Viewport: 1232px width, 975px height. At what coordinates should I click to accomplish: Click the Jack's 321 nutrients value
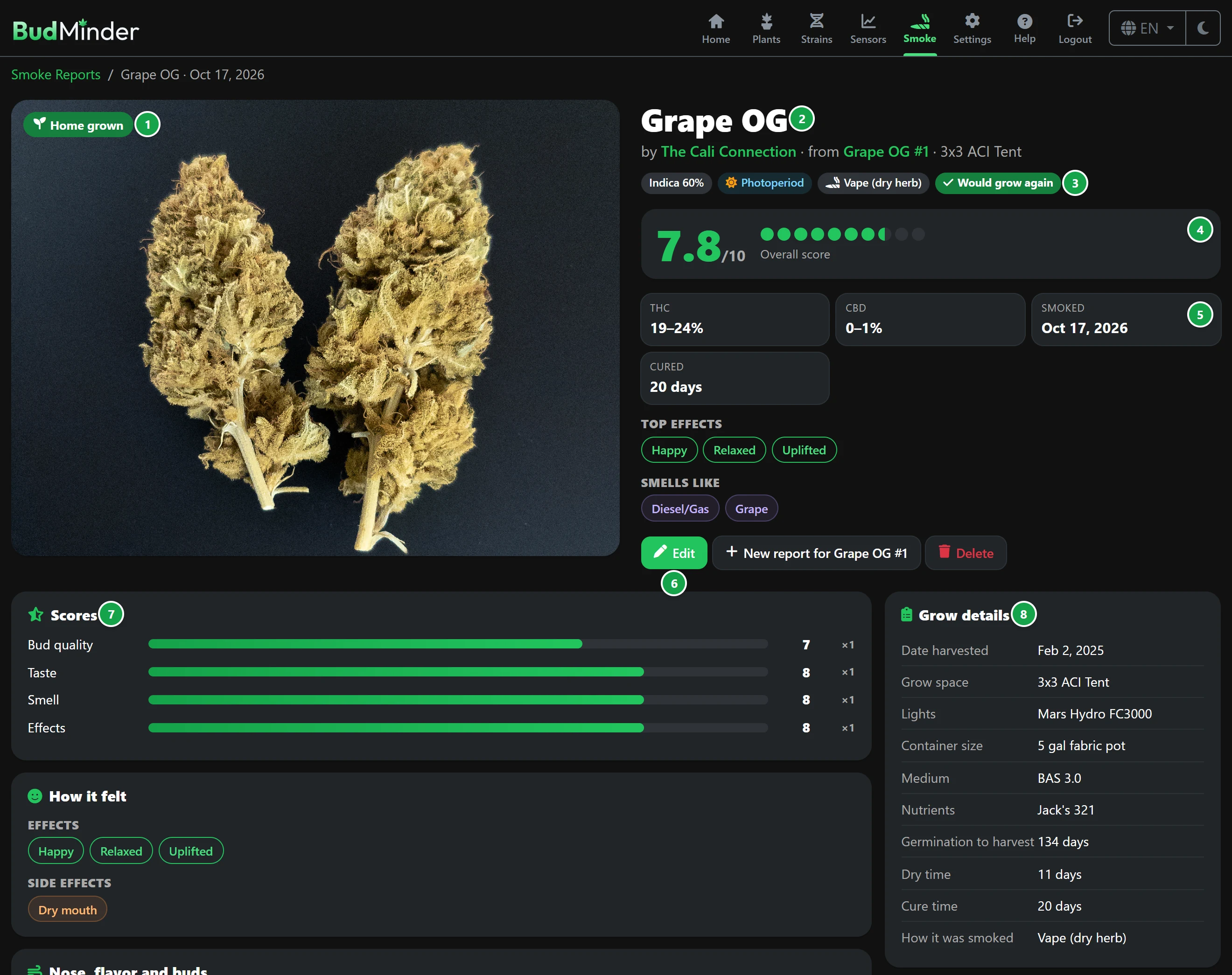[x=1066, y=810]
